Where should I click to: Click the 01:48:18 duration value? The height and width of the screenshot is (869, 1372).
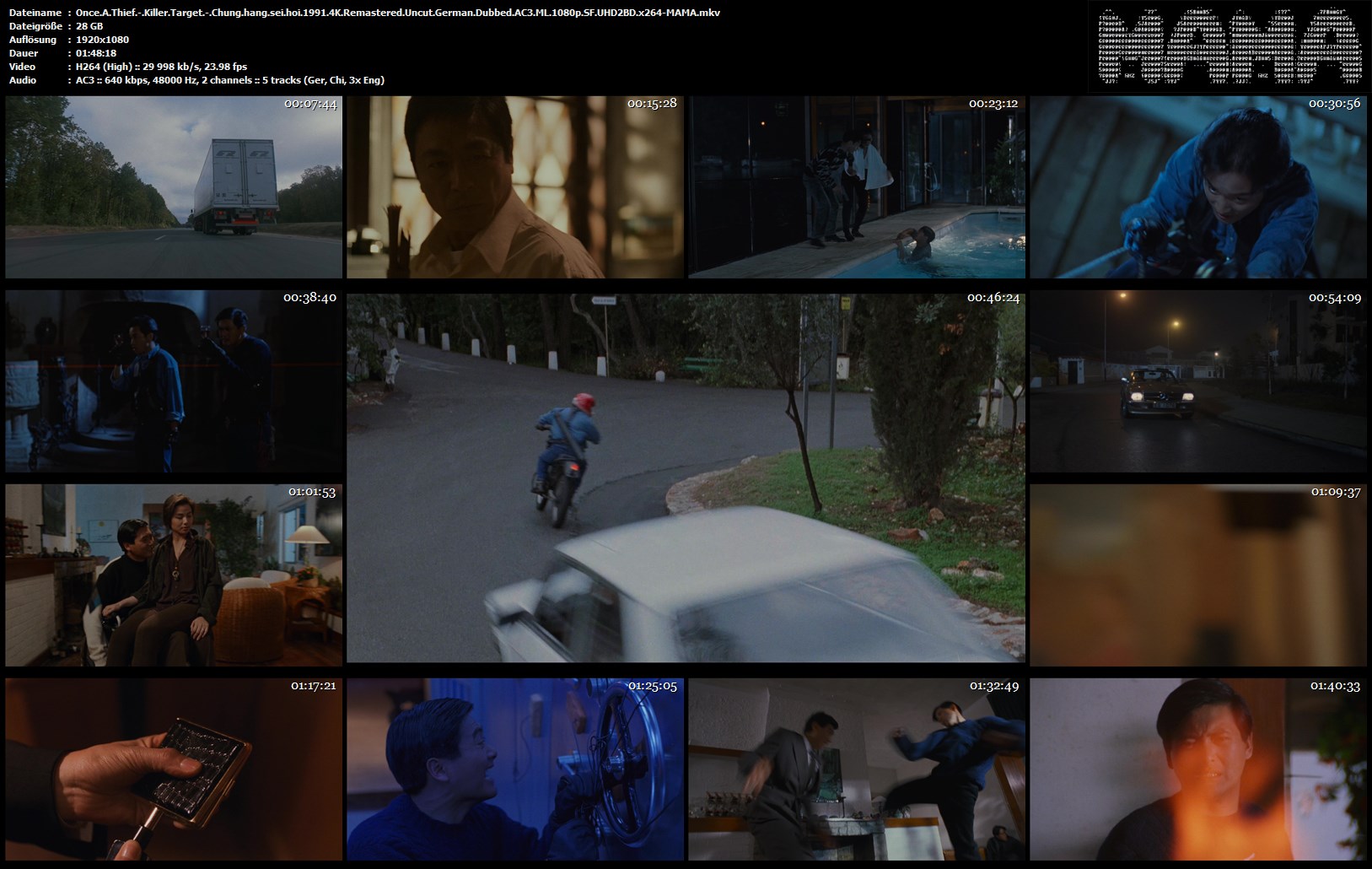point(95,53)
